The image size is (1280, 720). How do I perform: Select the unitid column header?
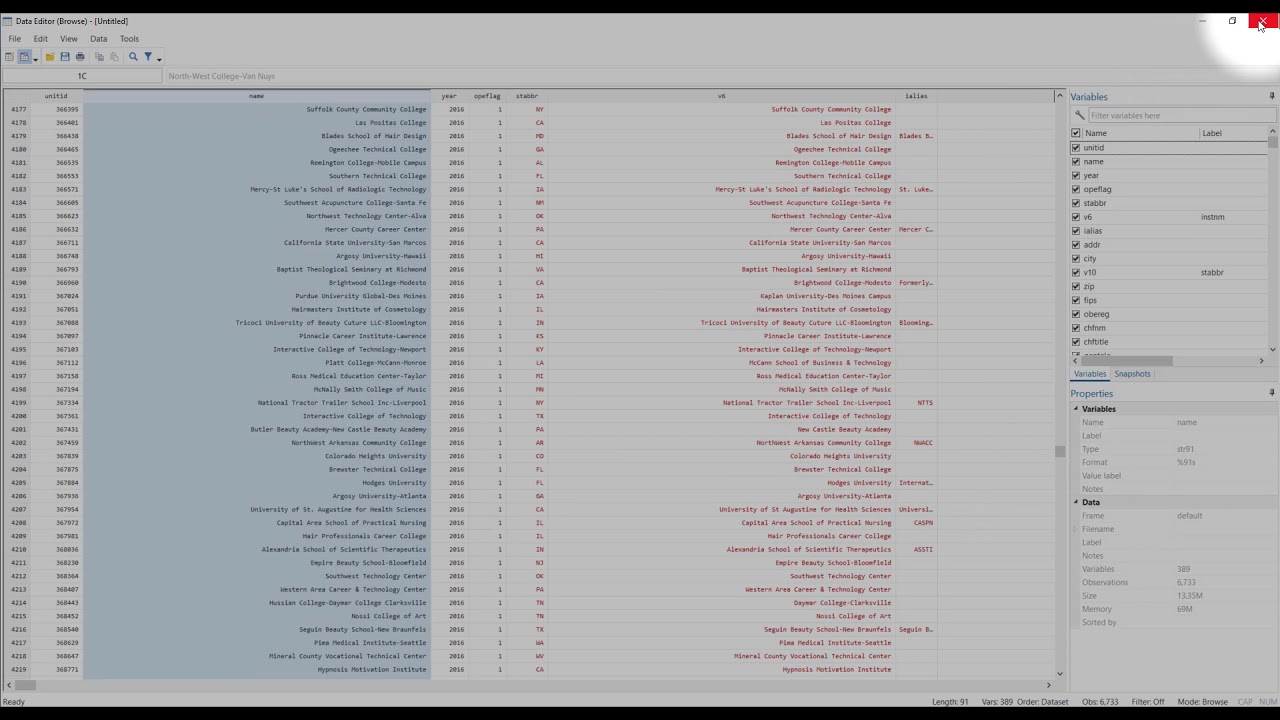[x=56, y=96]
